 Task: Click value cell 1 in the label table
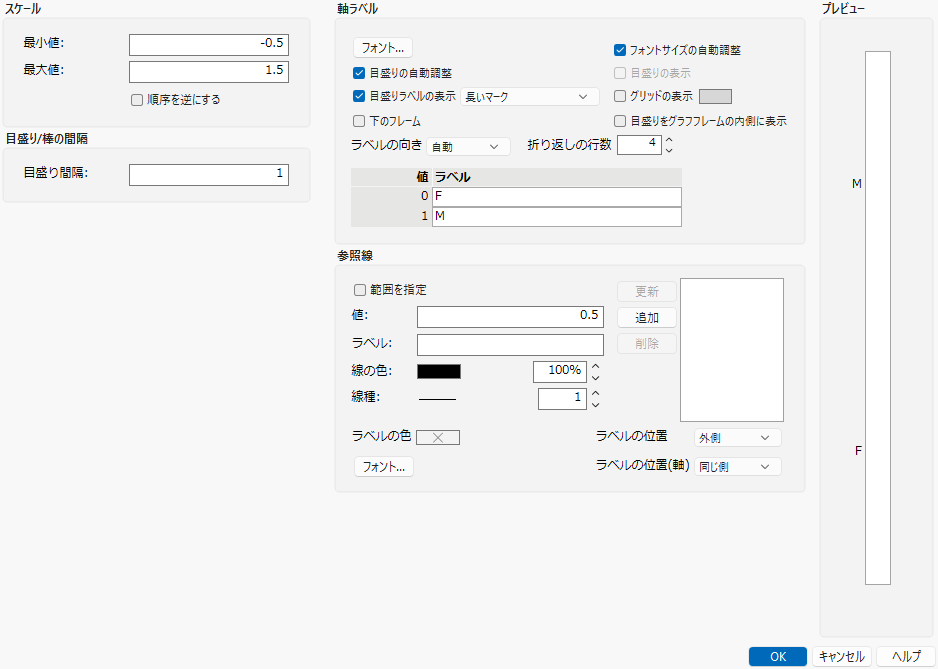pos(391,217)
